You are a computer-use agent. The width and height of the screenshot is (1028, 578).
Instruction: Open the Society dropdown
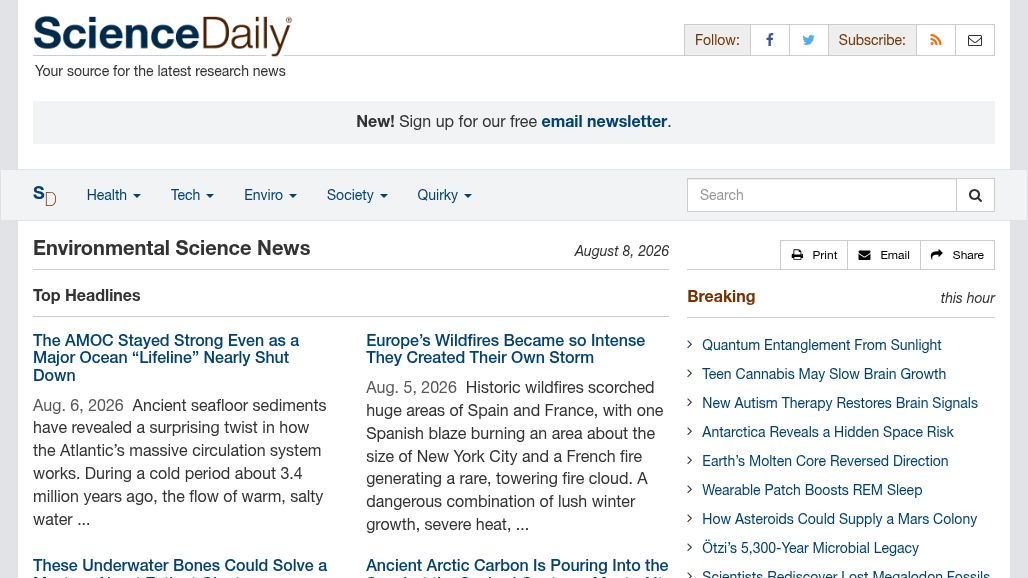(x=357, y=195)
